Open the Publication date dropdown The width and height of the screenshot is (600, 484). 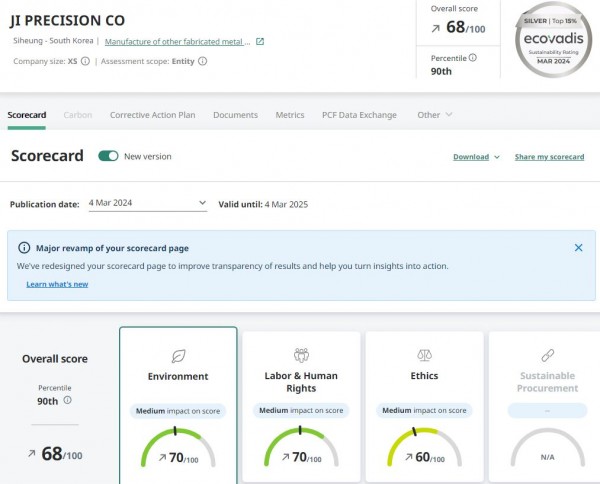[x=147, y=204]
